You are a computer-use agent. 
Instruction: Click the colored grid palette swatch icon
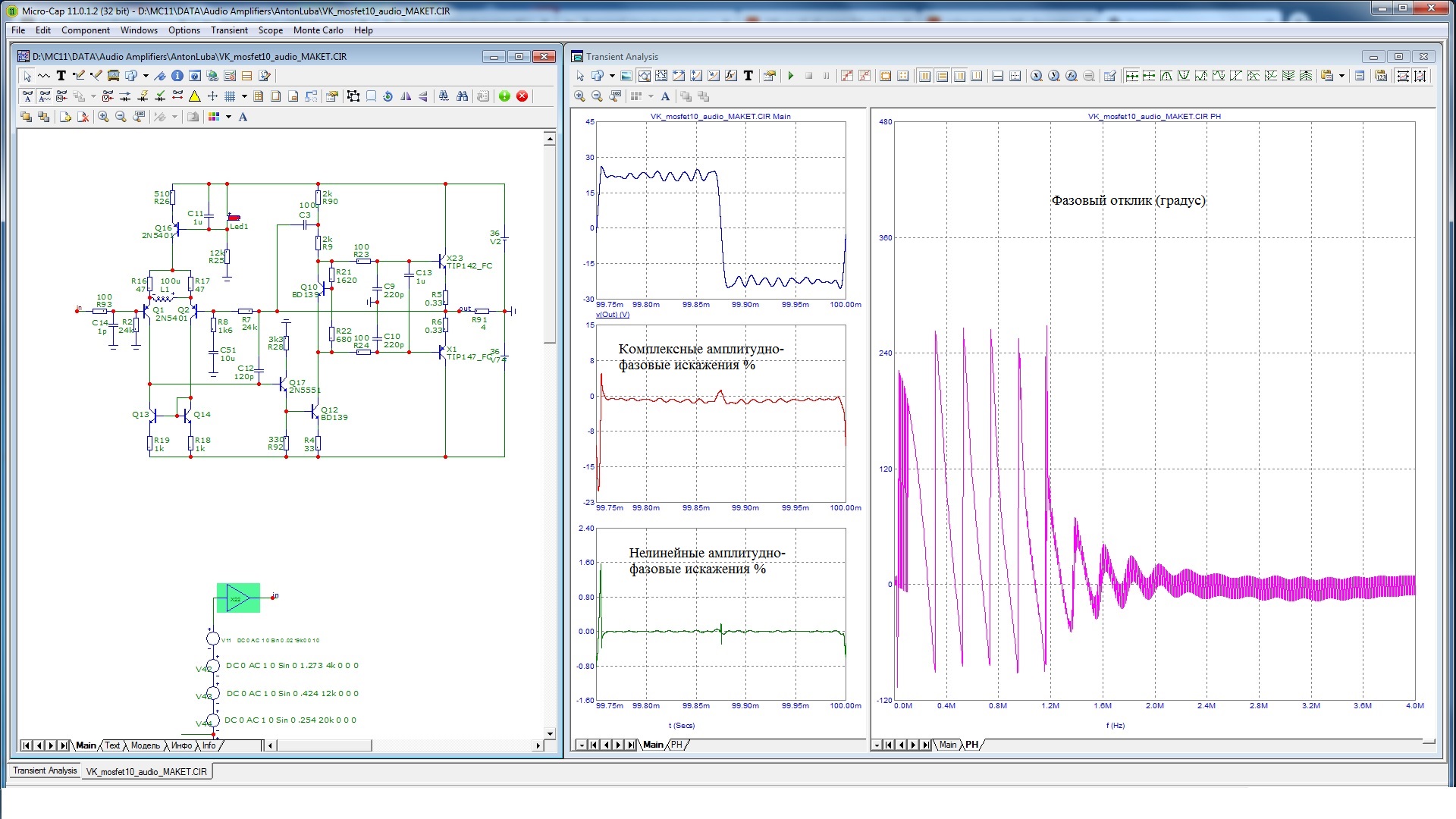pos(214,117)
